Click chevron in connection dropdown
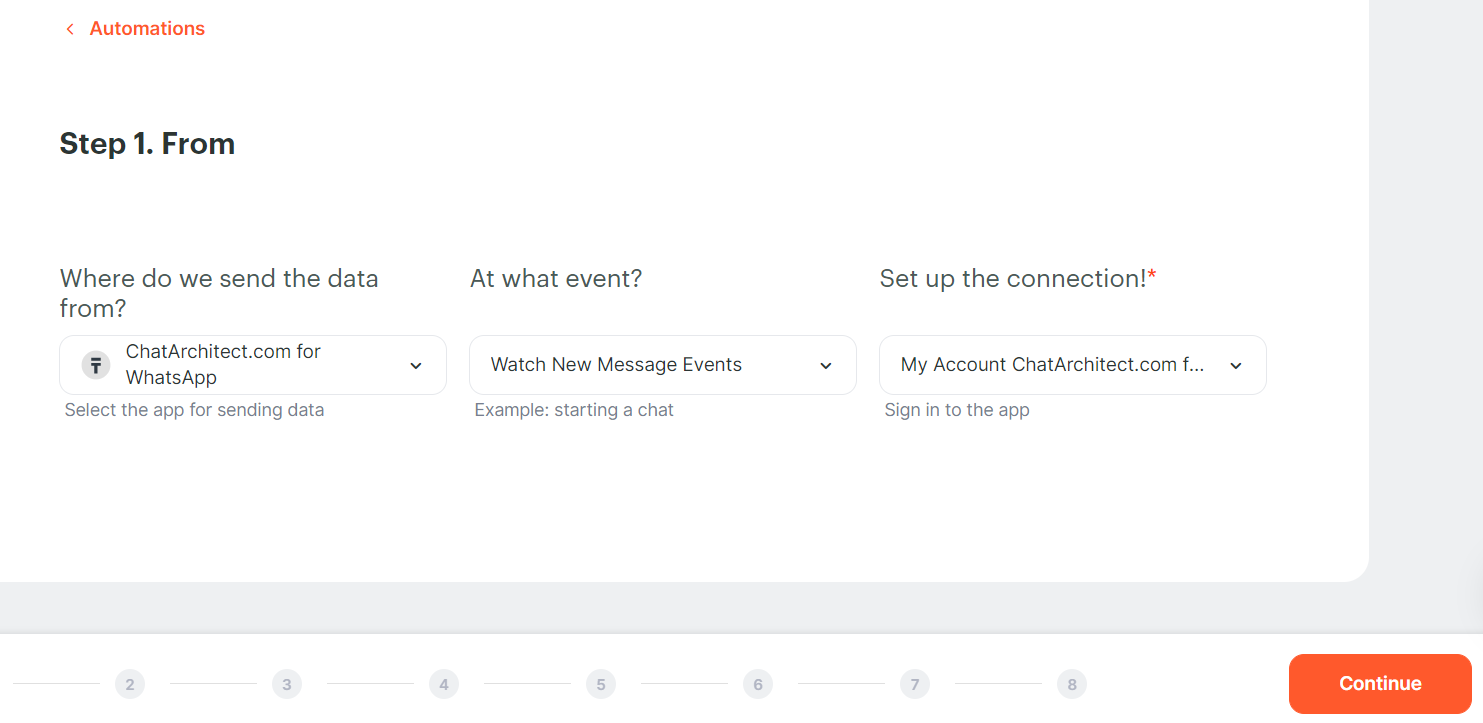1483x723 pixels. (1236, 366)
